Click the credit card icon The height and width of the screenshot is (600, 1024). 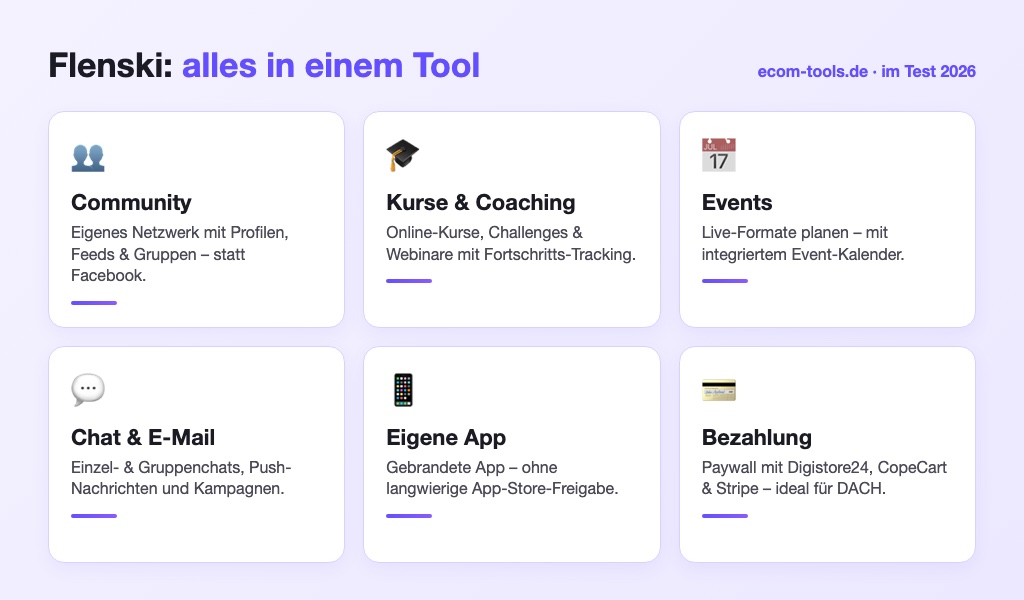[718, 390]
